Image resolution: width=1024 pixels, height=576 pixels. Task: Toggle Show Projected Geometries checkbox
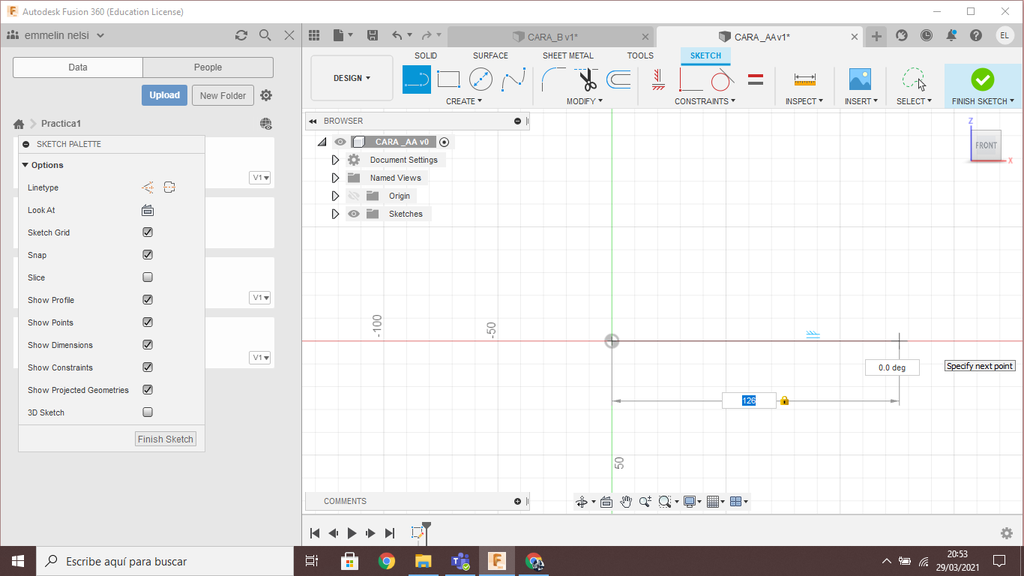(x=148, y=390)
